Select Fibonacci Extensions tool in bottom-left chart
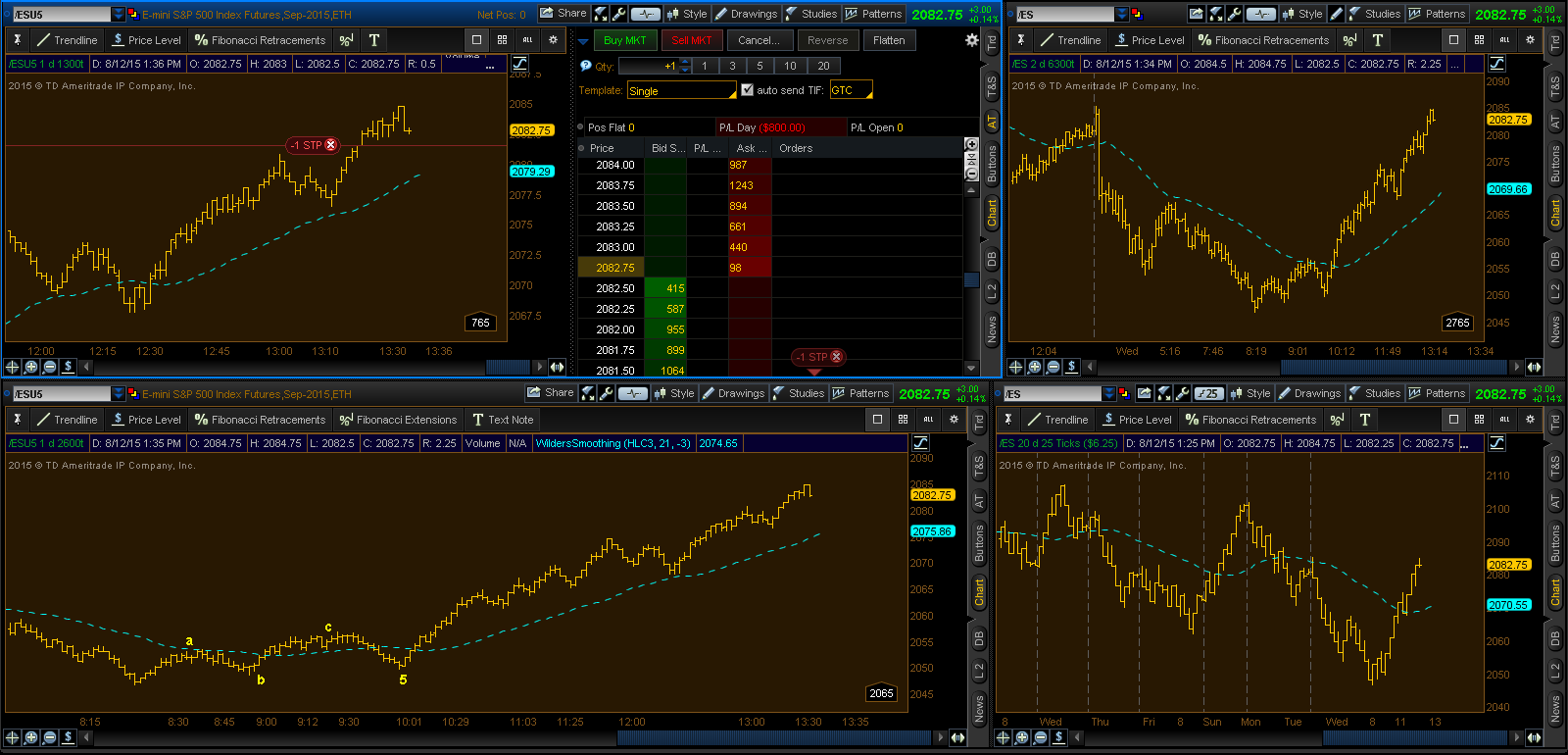Screen dimensions: 1568x755 coord(397,420)
